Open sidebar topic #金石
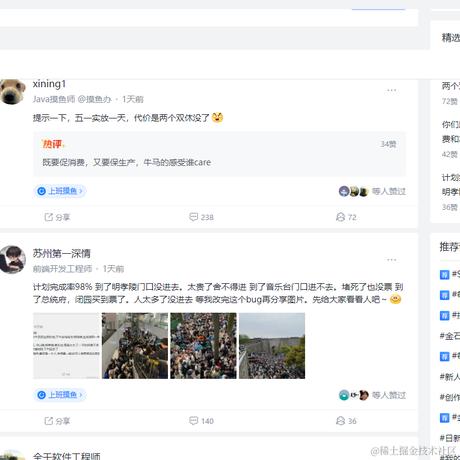Viewport: 460px width, 460px height. pos(450,336)
